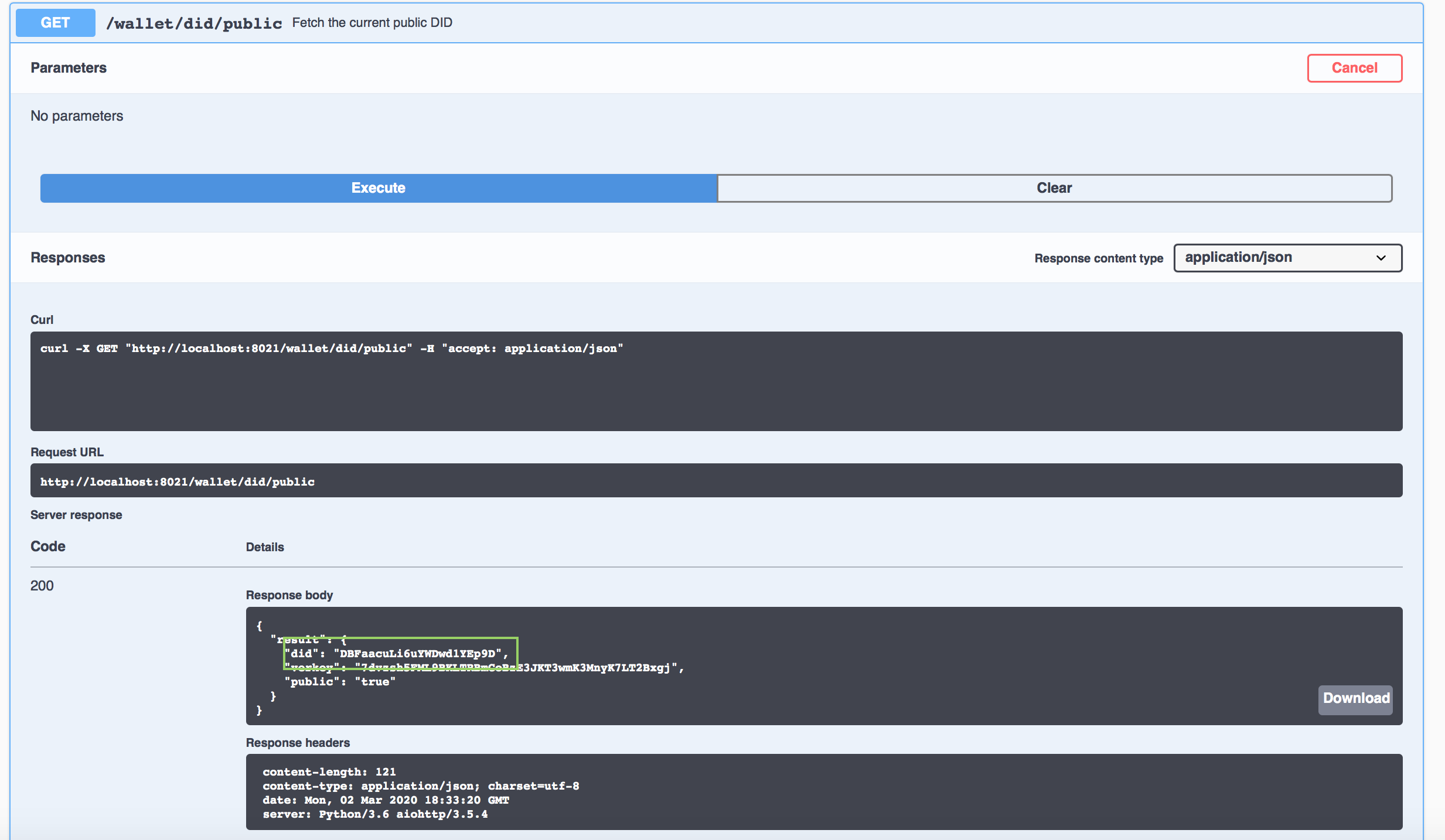Click the Fetch the current public DID description

[372, 23]
